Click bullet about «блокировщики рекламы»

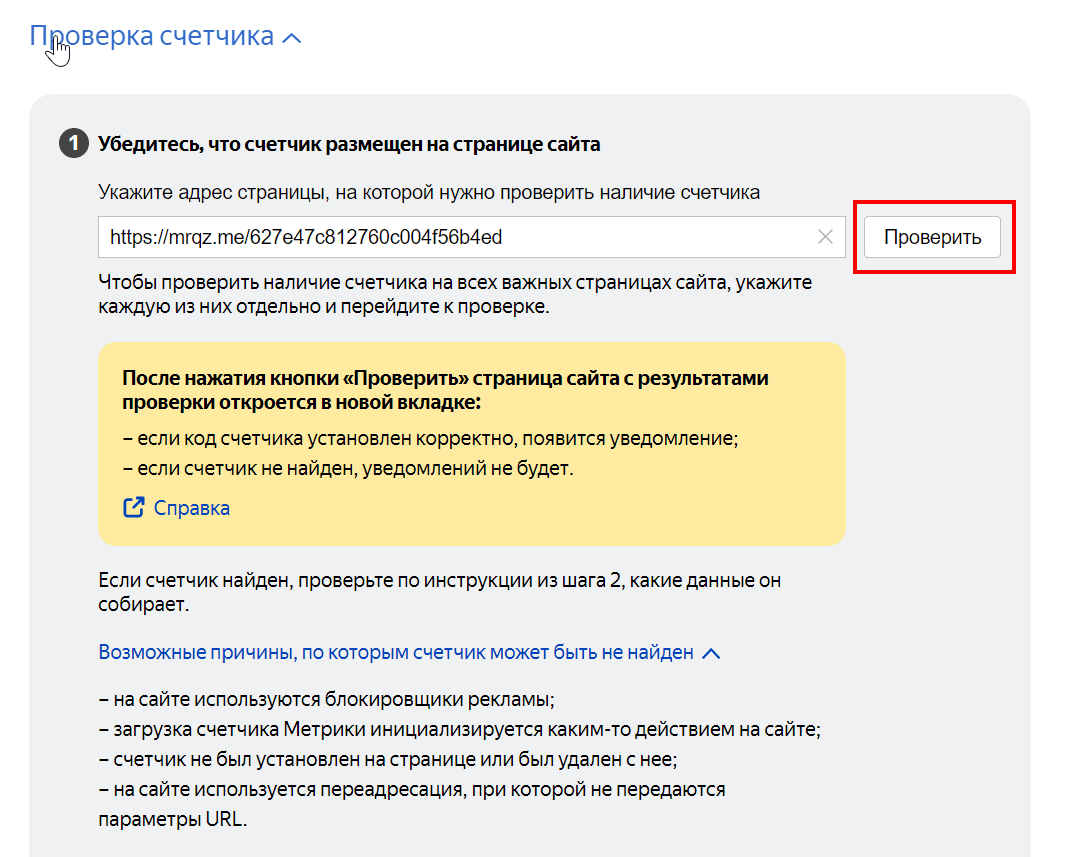tap(327, 700)
